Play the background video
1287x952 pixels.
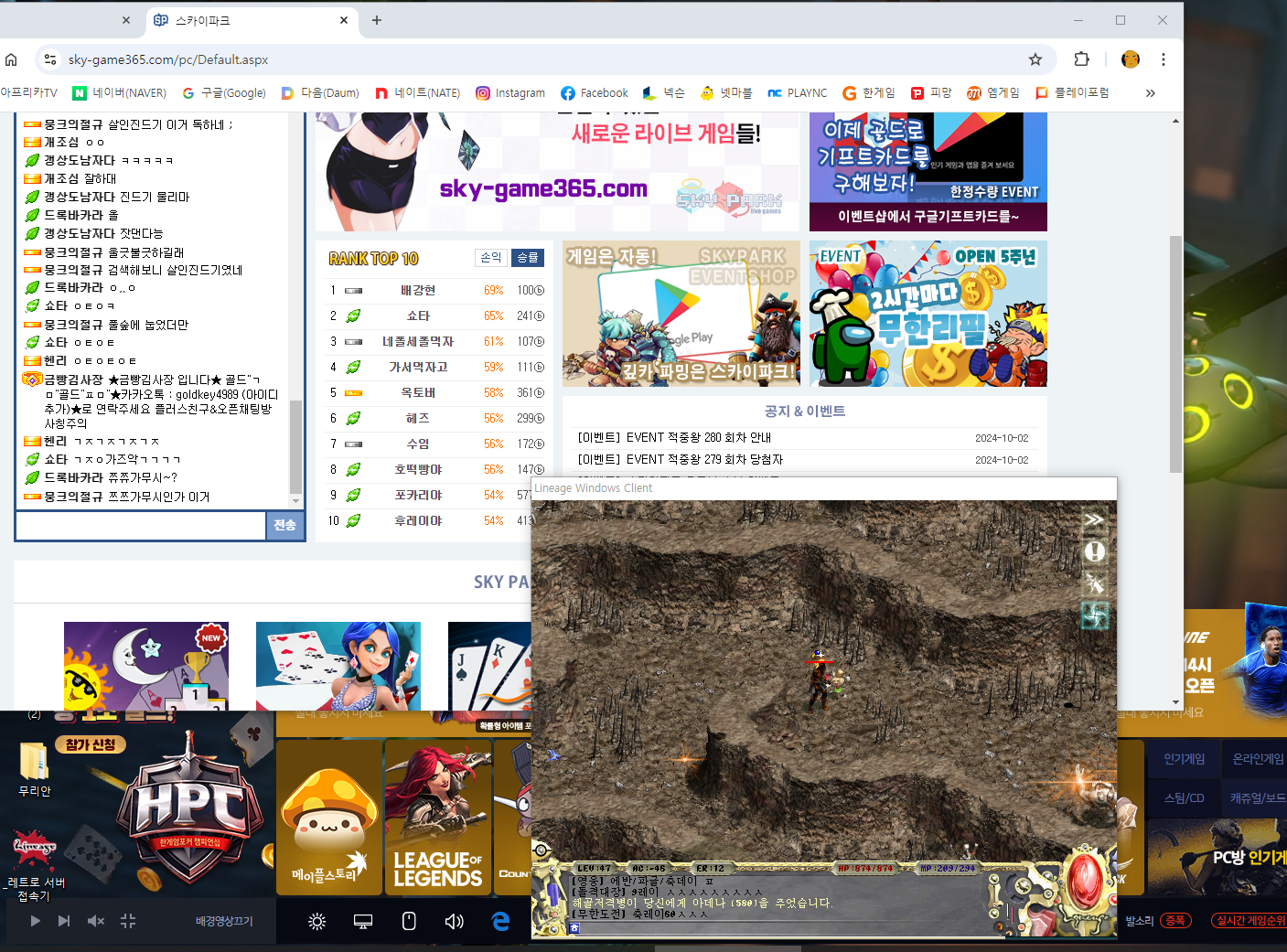35,921
